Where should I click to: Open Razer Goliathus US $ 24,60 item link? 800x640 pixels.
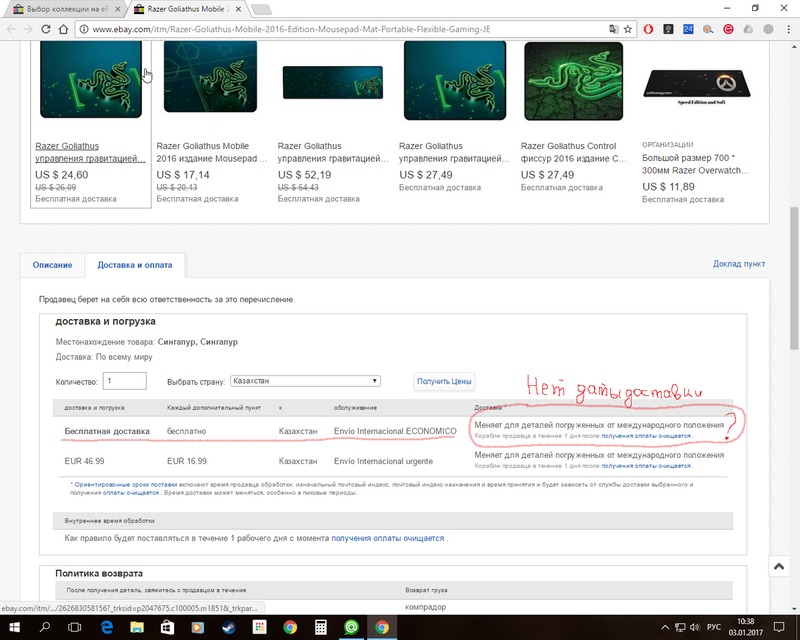pos(90,152)
